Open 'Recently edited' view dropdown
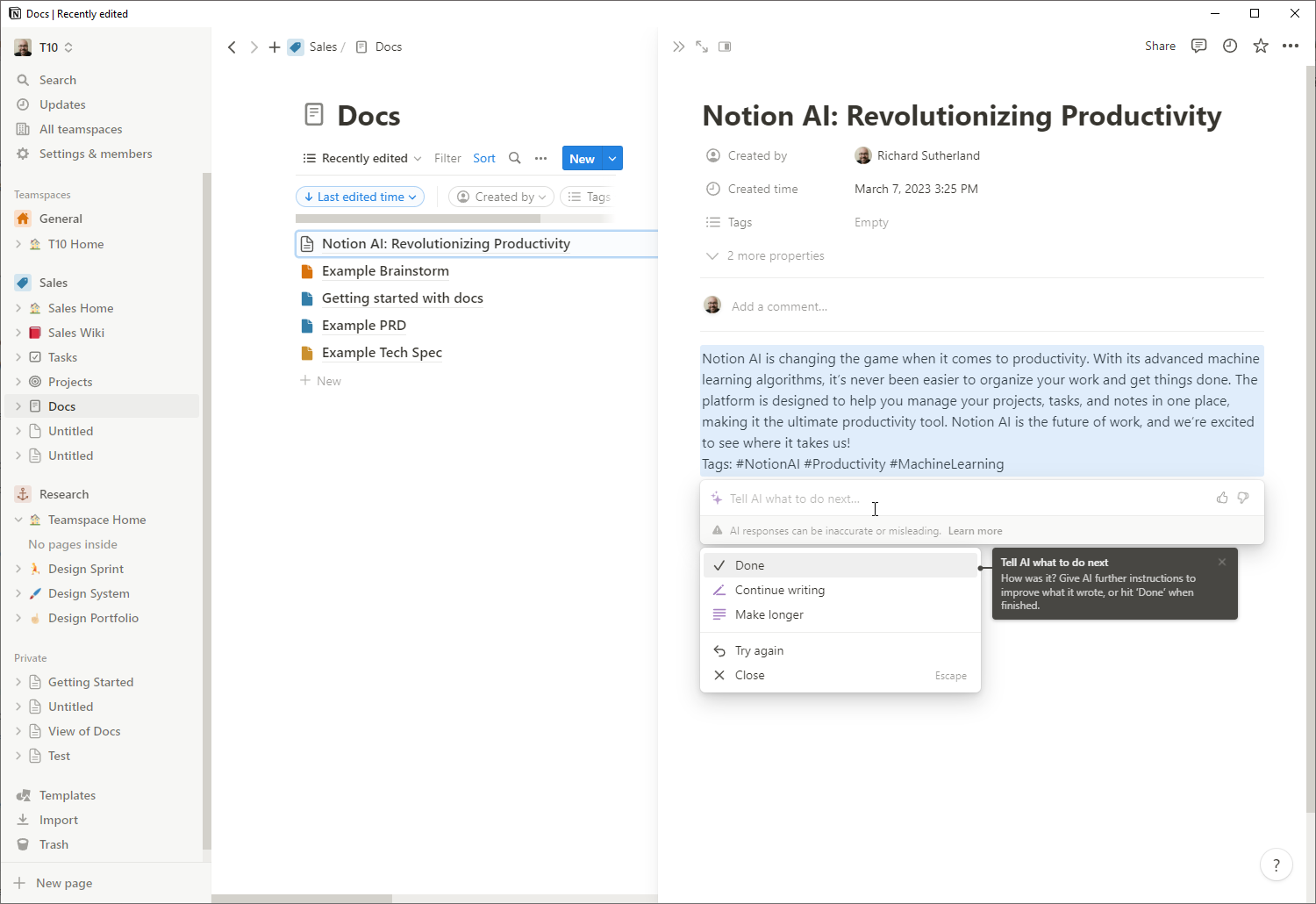 362,158
